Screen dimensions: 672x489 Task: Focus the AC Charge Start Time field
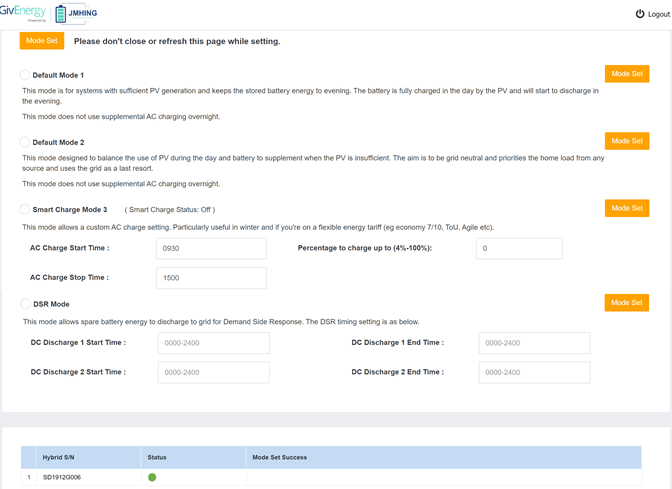(x=211, y=248)
